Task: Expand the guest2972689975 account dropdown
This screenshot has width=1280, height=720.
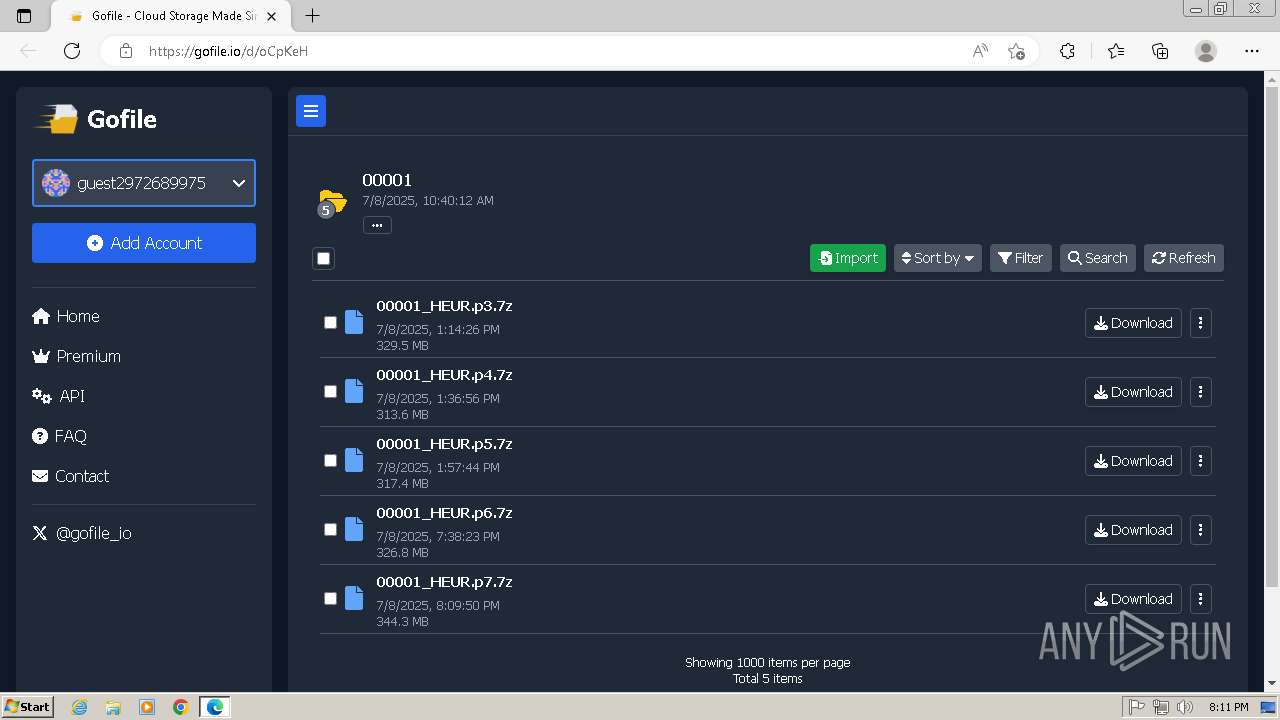Action: [x=144, y=183]
